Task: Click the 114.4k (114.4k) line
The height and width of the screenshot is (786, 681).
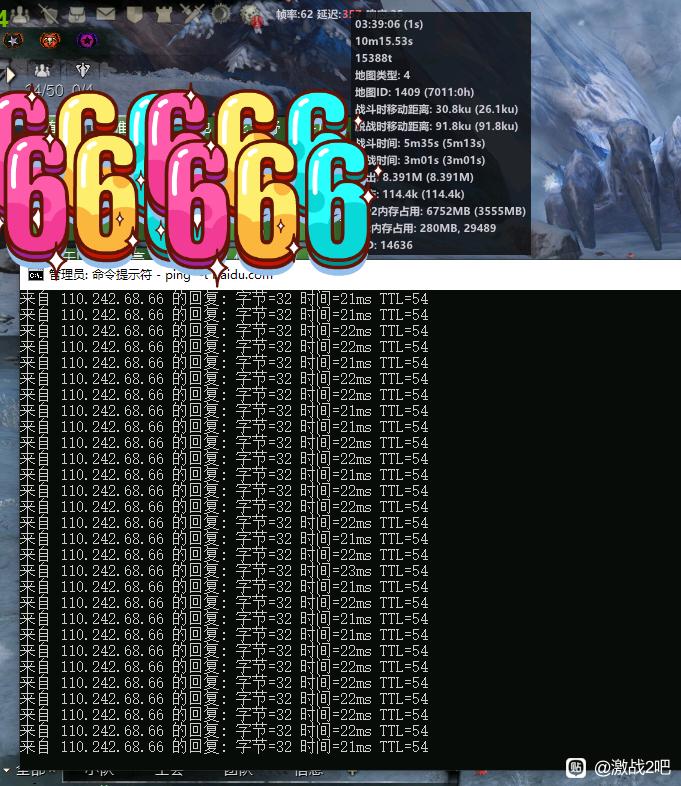Action: pos(418,194)
